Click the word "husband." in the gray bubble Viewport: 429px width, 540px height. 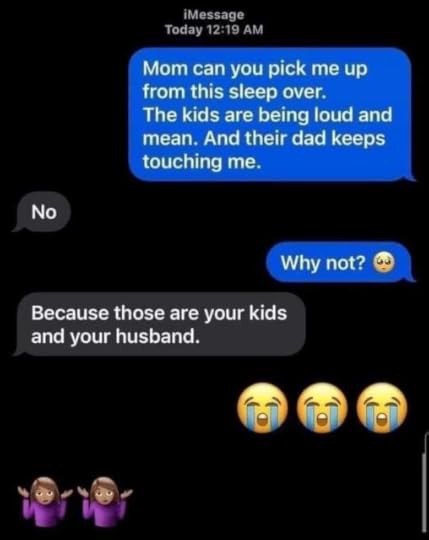(157, 336)
